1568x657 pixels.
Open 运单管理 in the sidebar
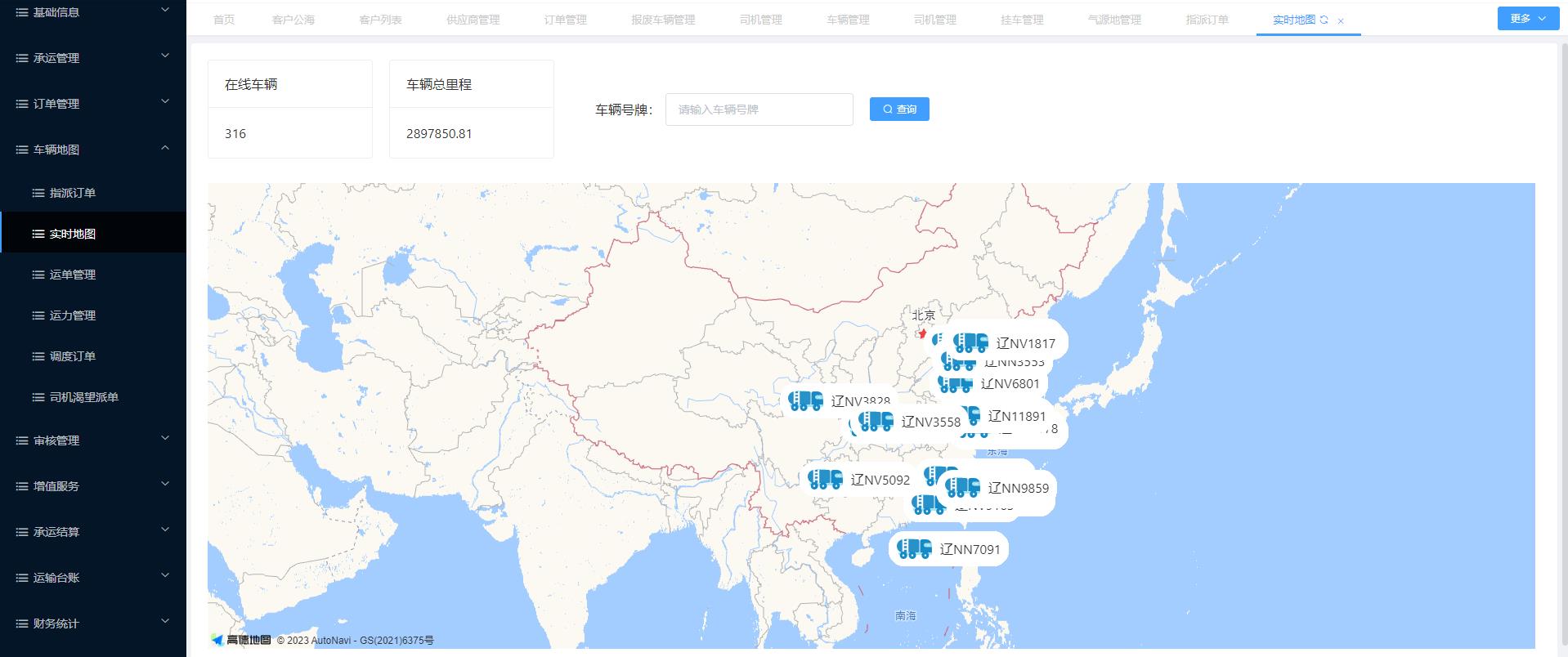[x=93, y=275]
